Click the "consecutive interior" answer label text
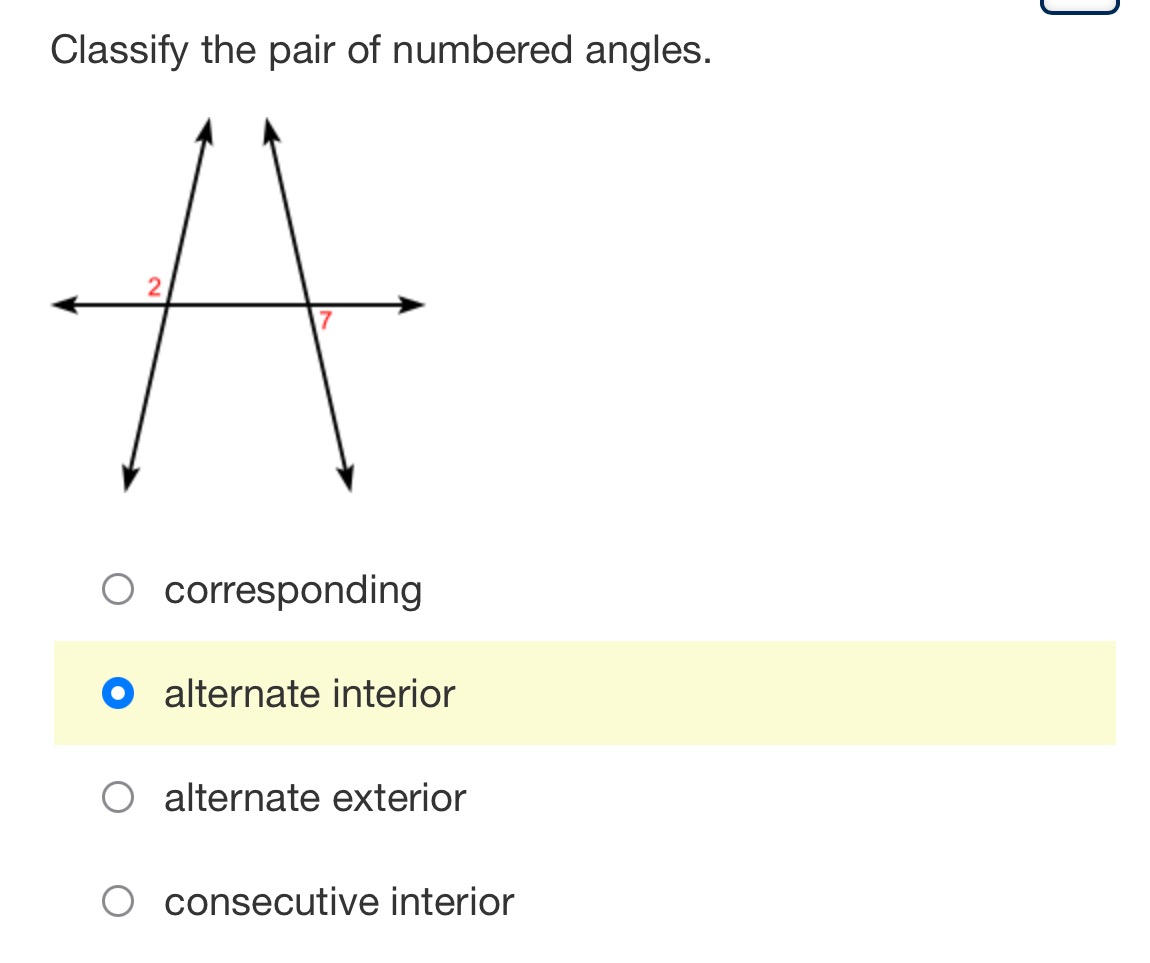This screenshot has width=1150, height=963. coord(339,901)
